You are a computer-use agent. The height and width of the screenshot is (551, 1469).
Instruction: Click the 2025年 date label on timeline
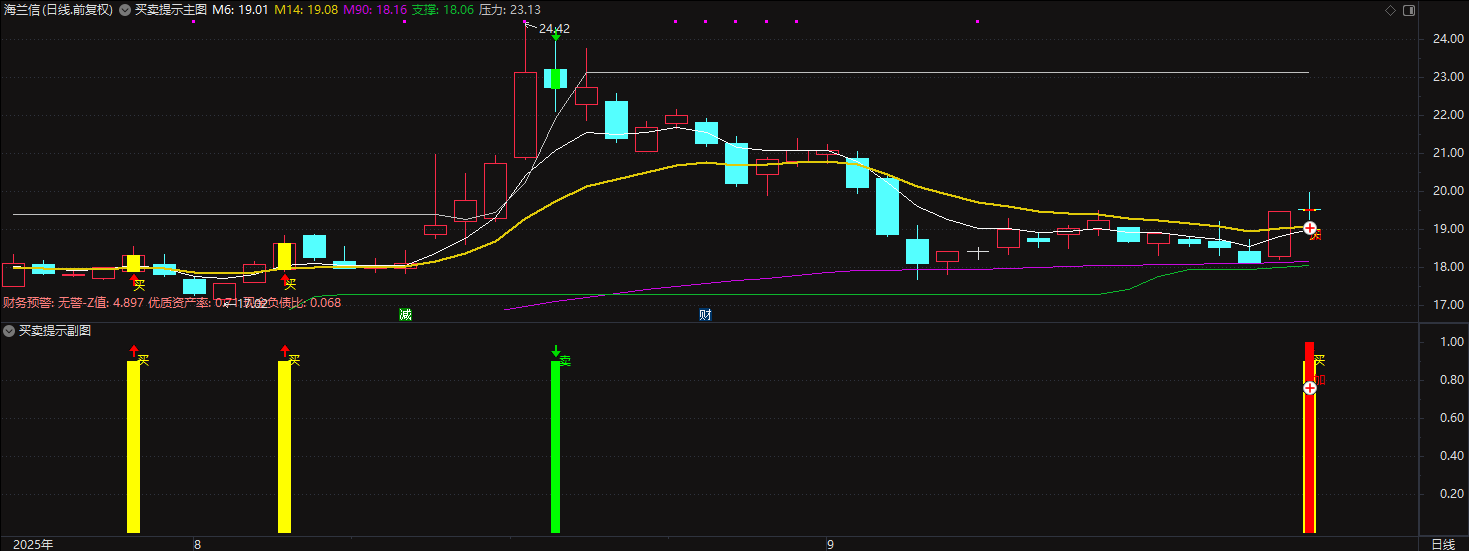34,544
